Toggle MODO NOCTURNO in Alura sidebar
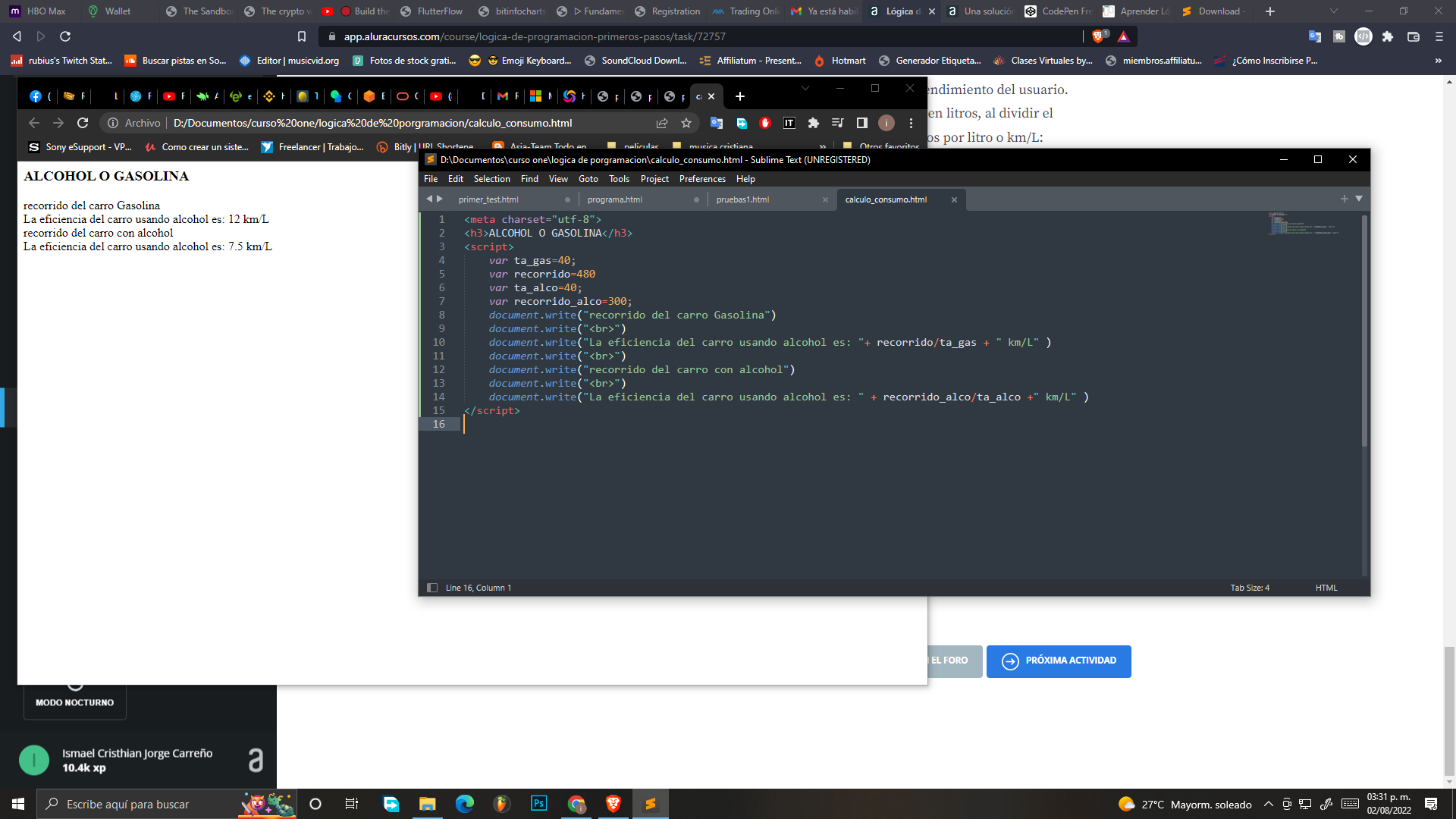Image resolution: width=1456 pixels, height=819 pixels. 74,702
